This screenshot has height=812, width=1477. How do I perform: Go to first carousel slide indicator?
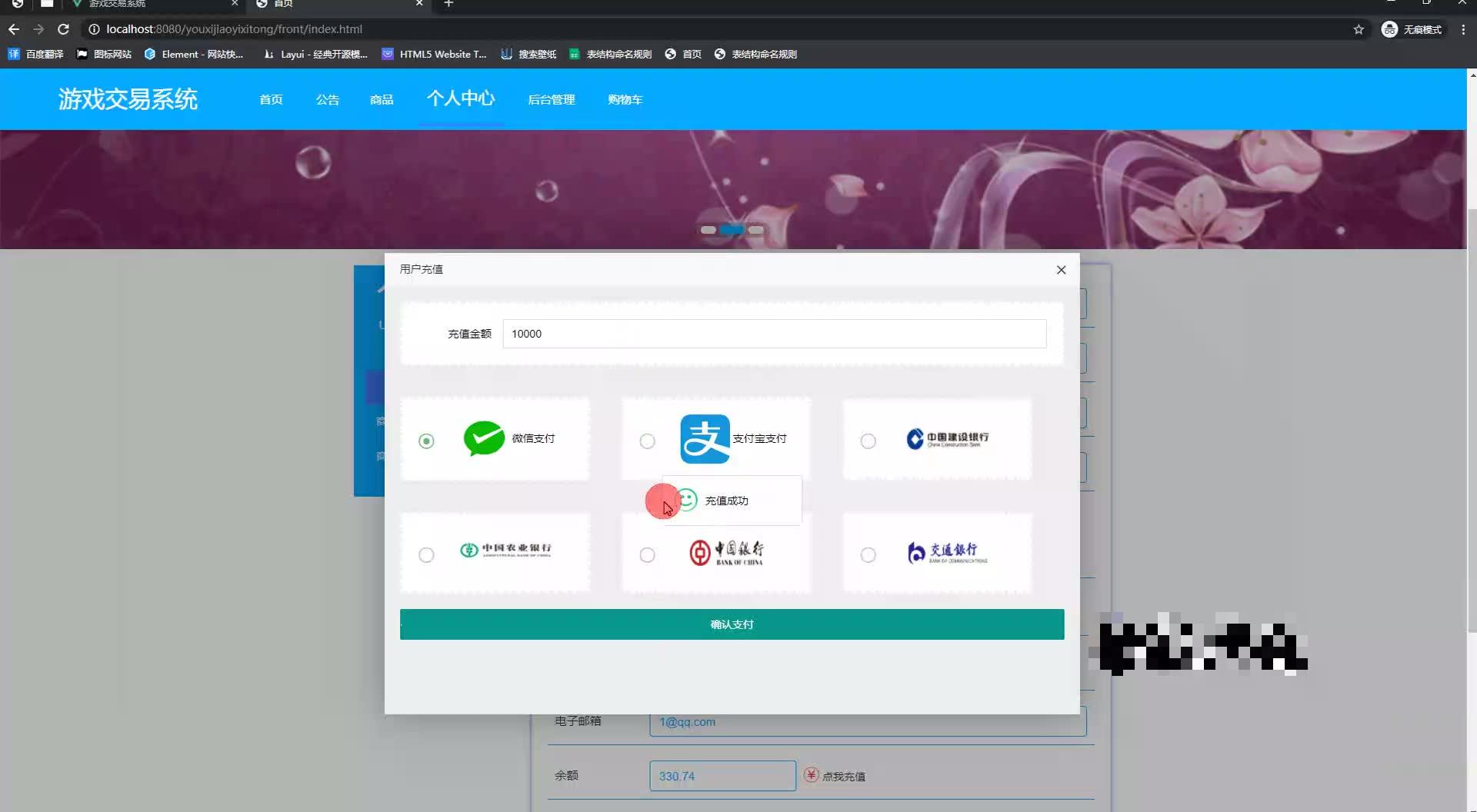coord(708,230)
